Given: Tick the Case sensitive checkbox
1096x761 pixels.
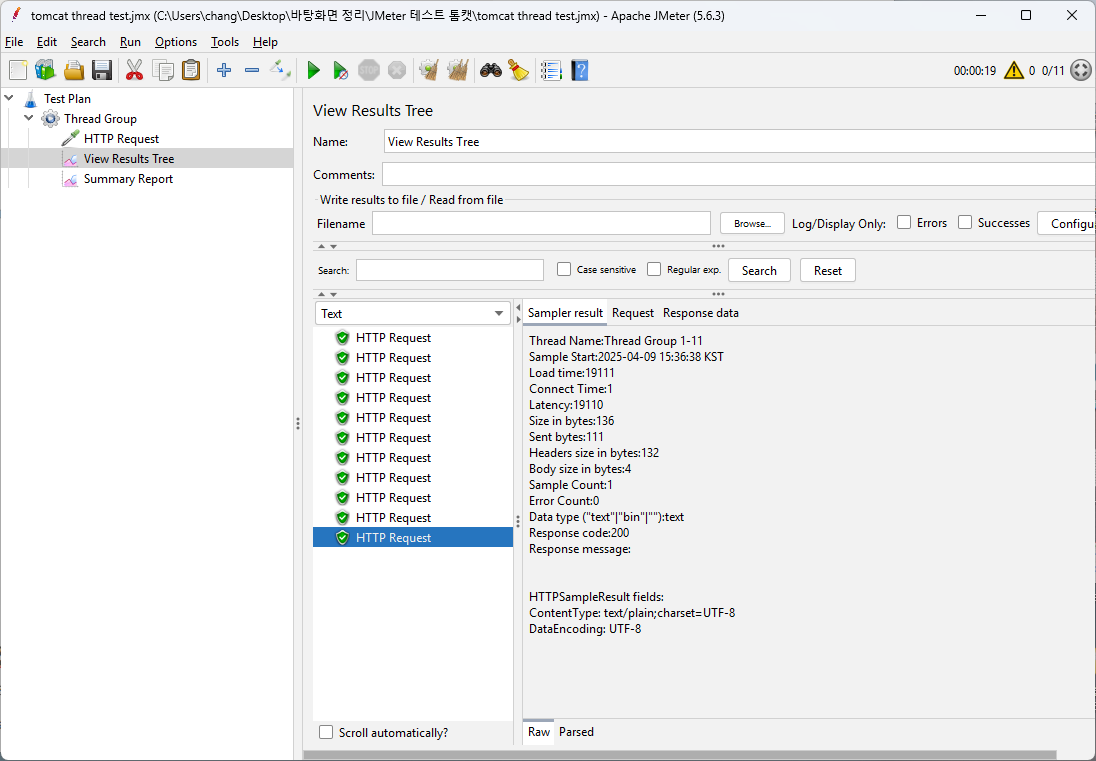Looking at the screenshot, I should point(563,269).
